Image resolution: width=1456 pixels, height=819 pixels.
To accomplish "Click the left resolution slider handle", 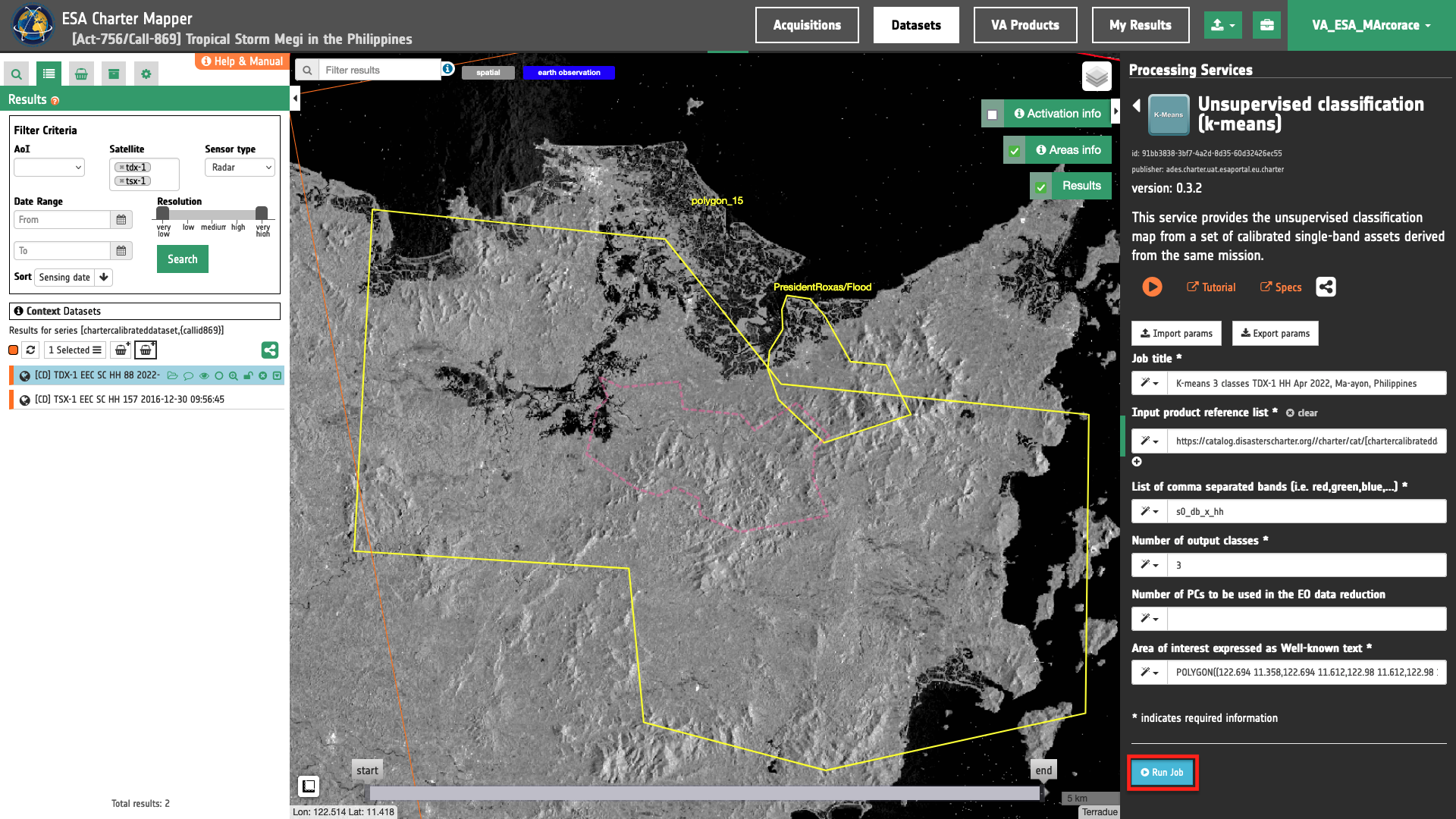I will click(x=163, y=214).
